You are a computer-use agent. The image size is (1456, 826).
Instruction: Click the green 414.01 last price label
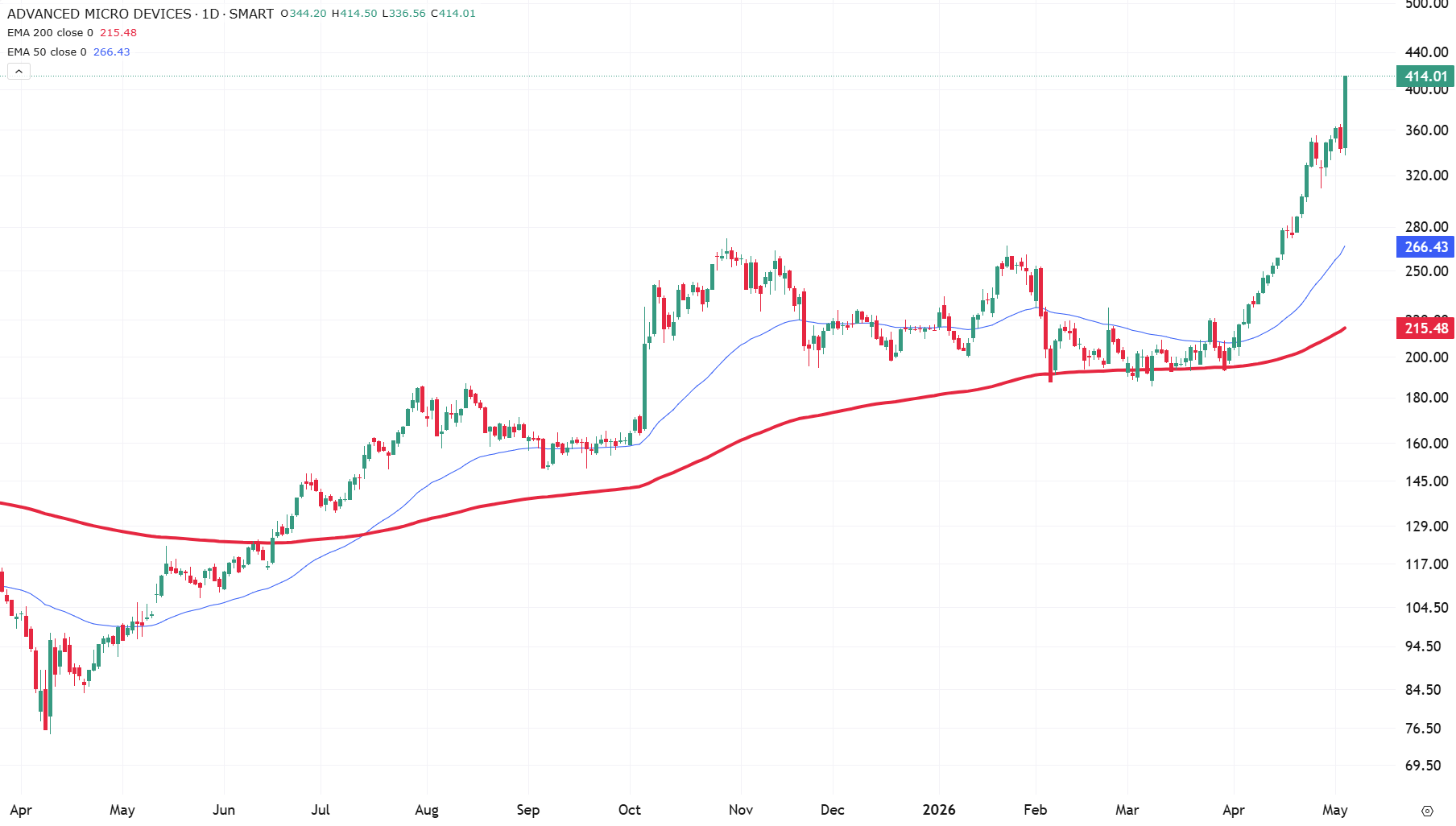(1425, 76)
